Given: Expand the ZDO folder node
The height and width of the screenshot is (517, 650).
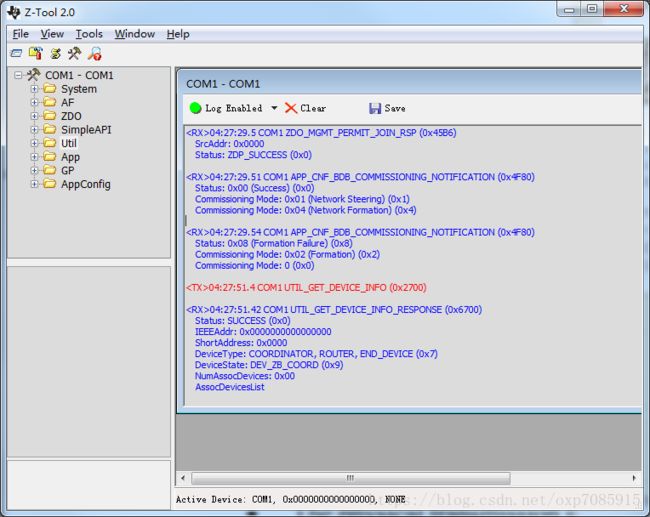Looking at the screenshot, I should pyautogui.click(x=34, y=116).
